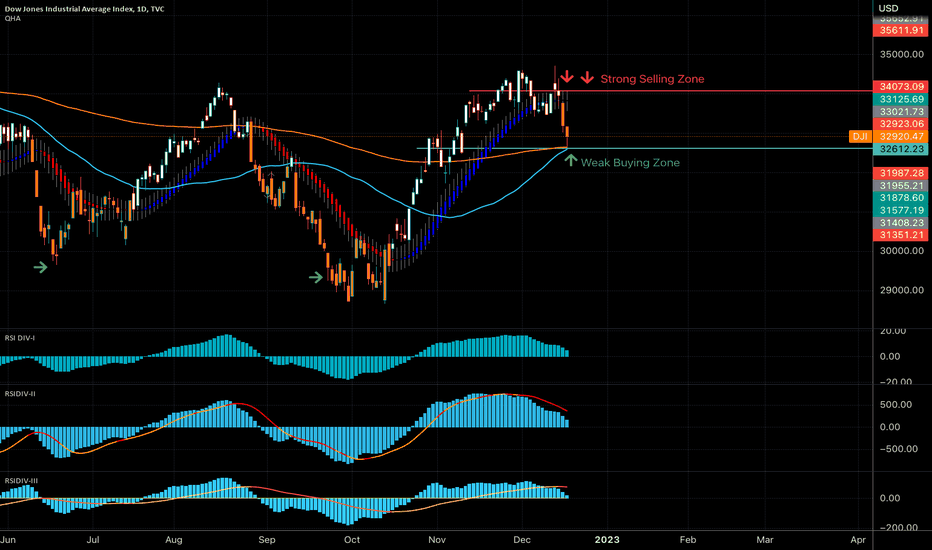The height and width of the screenshot is (550, 932).
Task: Select the QHA indicator label
Action: [12, 18]
